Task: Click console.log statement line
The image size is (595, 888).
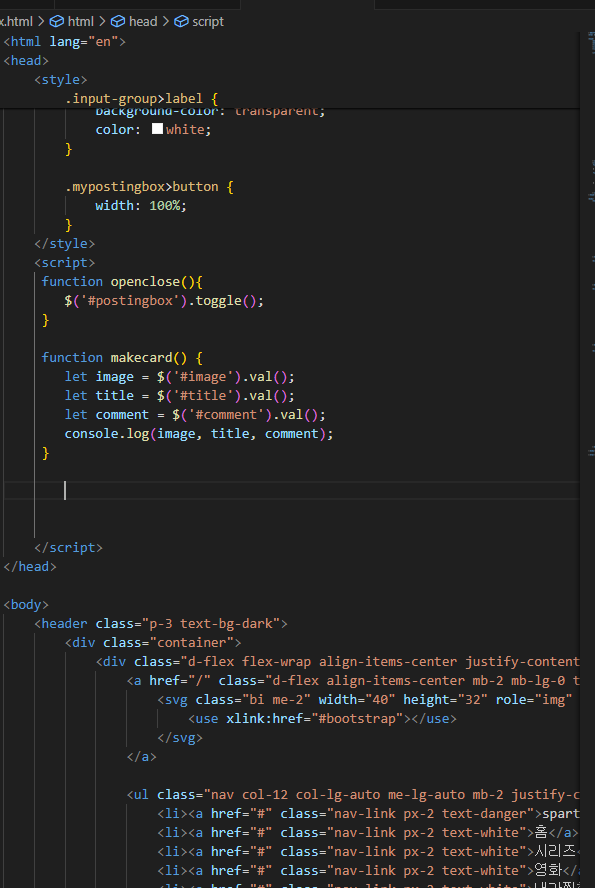Action: pyautogui.click(x=199, y=434)
